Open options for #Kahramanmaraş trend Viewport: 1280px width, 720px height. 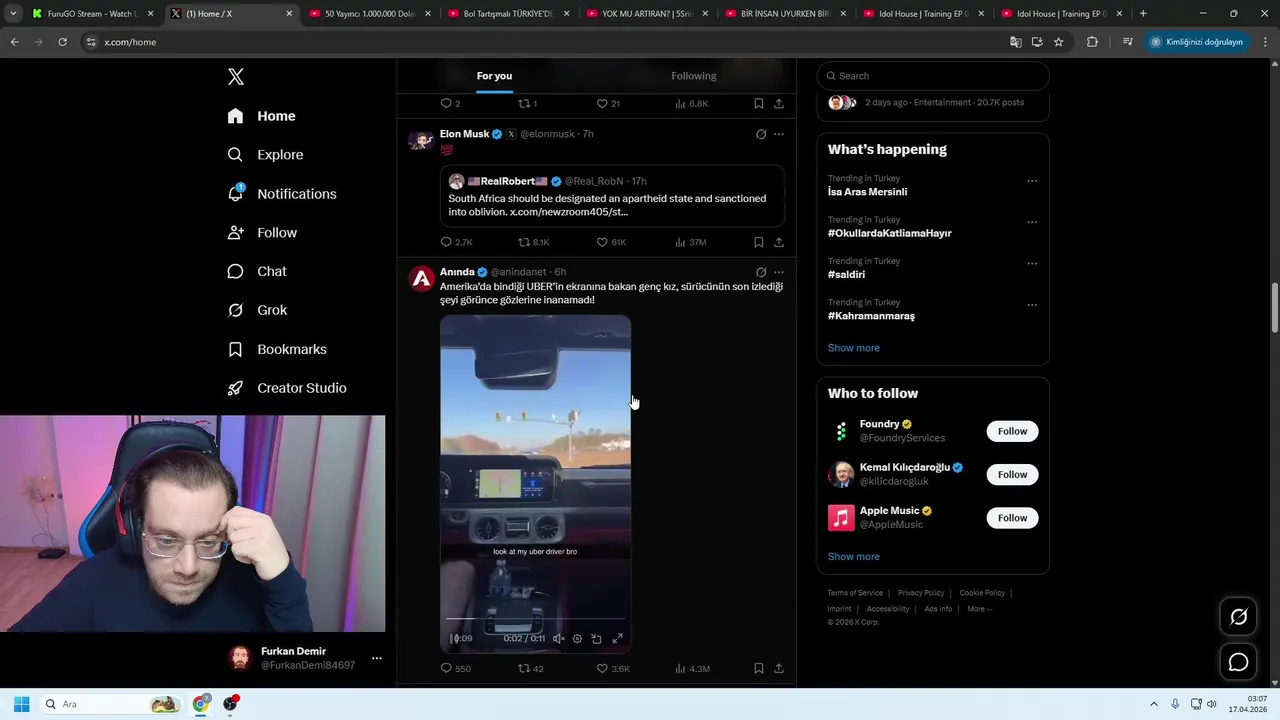point(1032,305)
